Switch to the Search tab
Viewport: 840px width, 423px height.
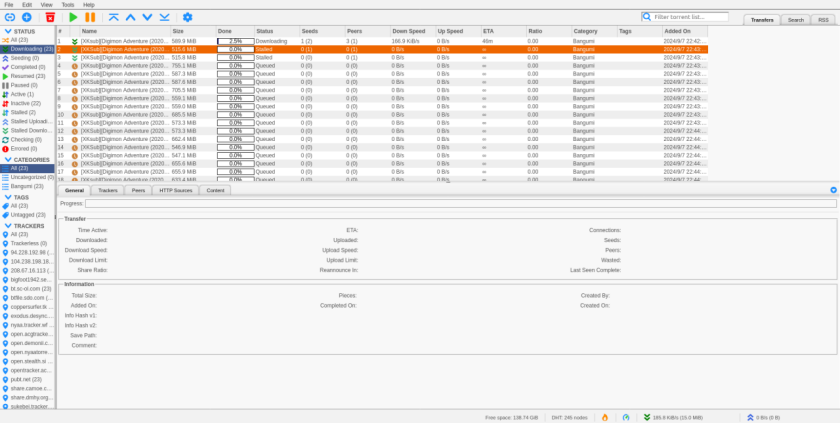pos(796,20)
